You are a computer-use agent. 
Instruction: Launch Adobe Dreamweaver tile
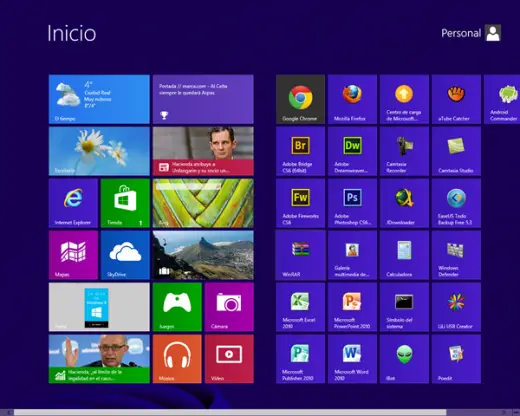[x=352, y=151]
